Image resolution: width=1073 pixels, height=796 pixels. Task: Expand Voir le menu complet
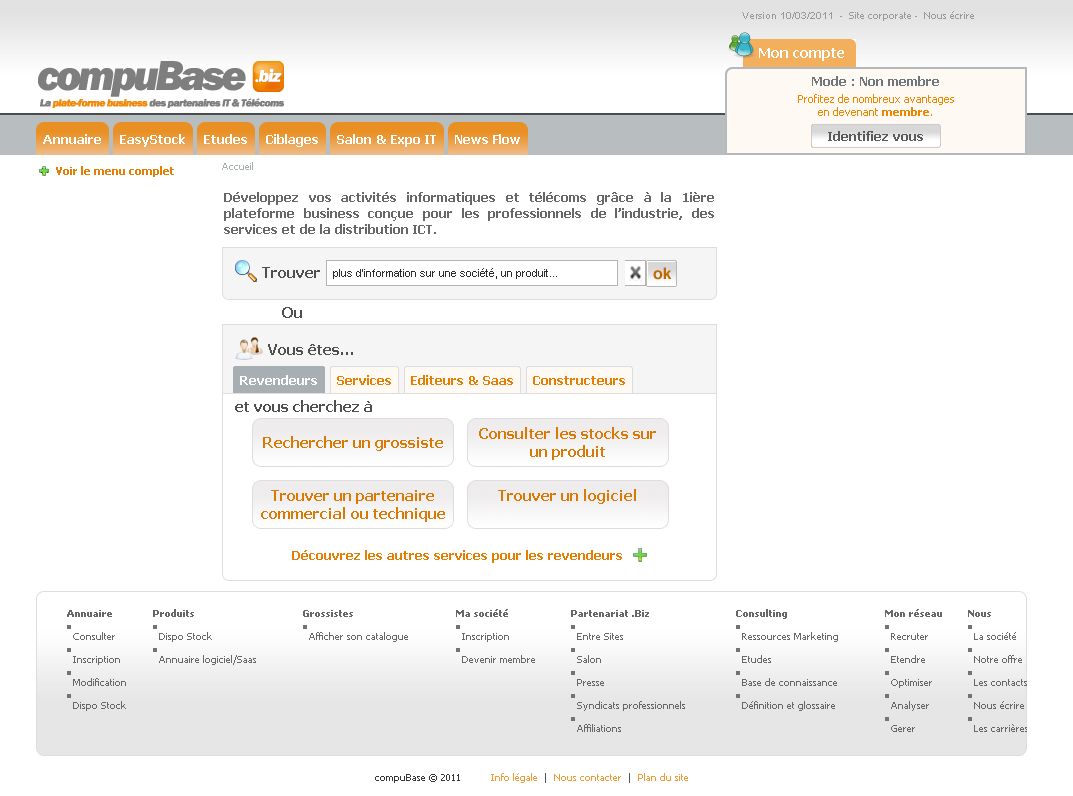tap(114, 171)
